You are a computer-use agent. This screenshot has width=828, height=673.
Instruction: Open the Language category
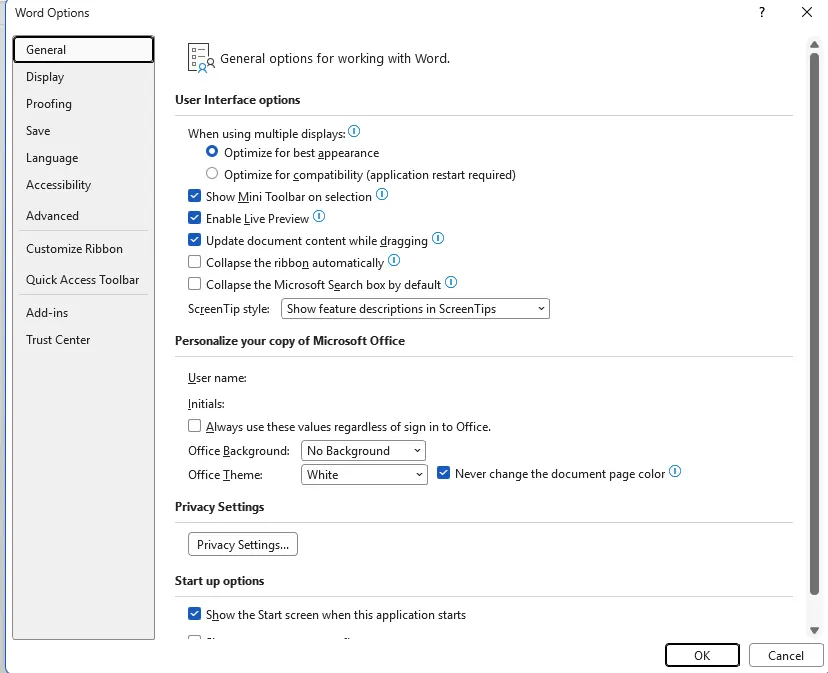pyautogui.click(x=83, y=158)
